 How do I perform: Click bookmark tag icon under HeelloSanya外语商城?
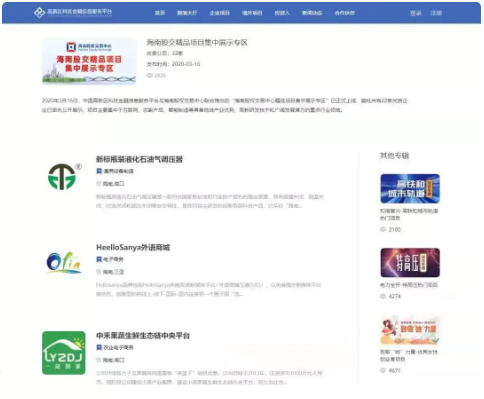[99, 259]
